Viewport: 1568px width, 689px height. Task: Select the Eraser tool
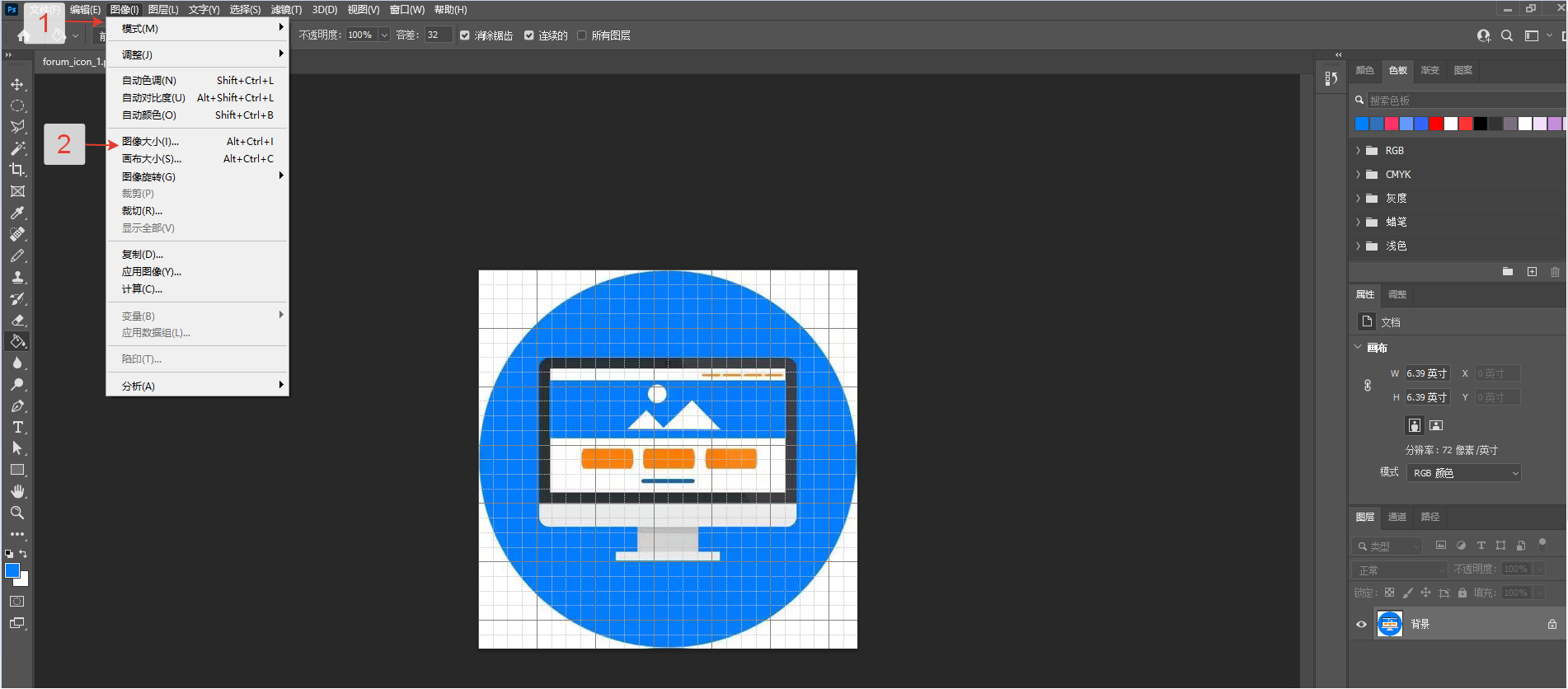pyautogui.click(x=17, y=320)
